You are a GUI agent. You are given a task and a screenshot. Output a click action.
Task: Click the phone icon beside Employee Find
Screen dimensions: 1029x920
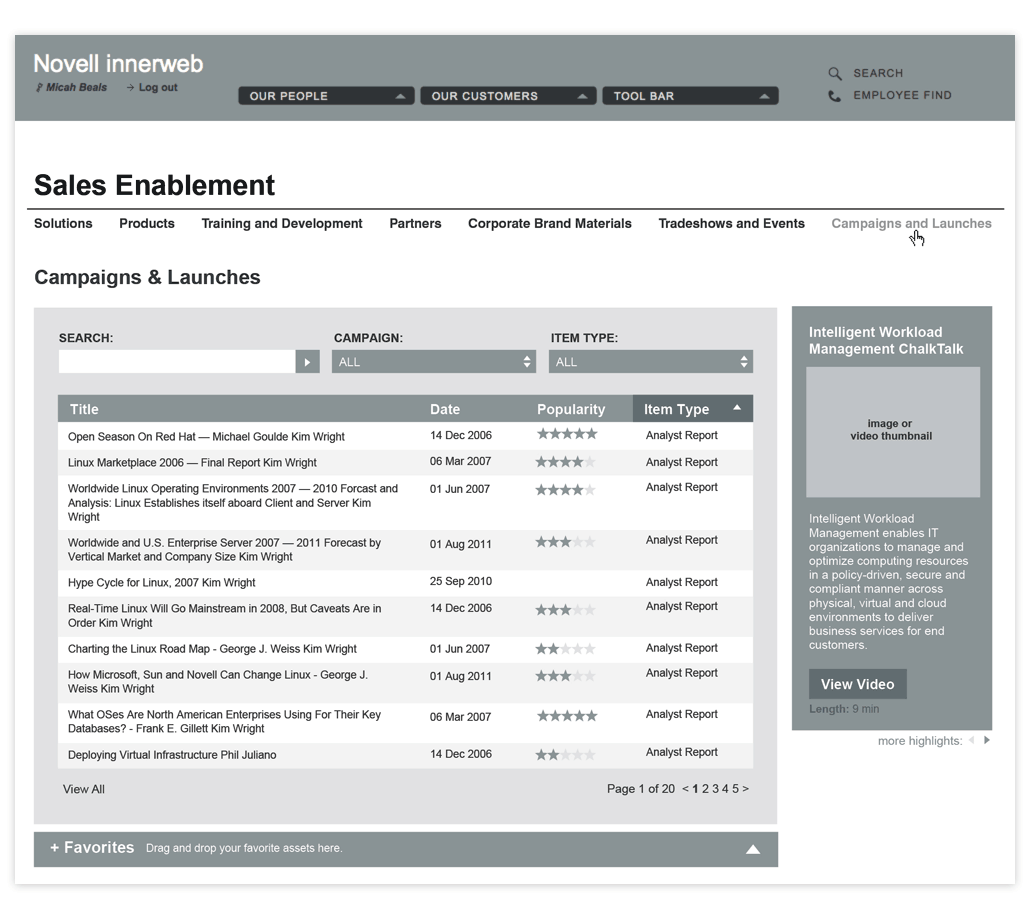834,96
